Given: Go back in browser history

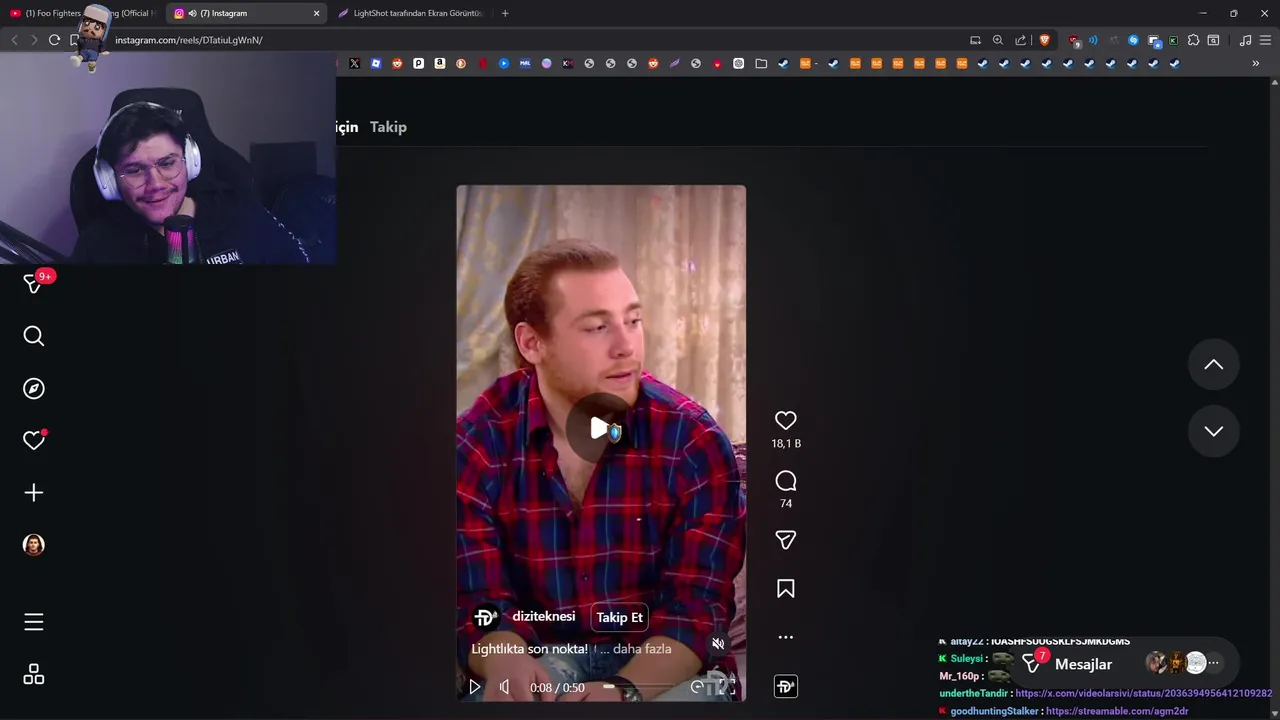Looking at the screenshot, I should click(14, 40).
